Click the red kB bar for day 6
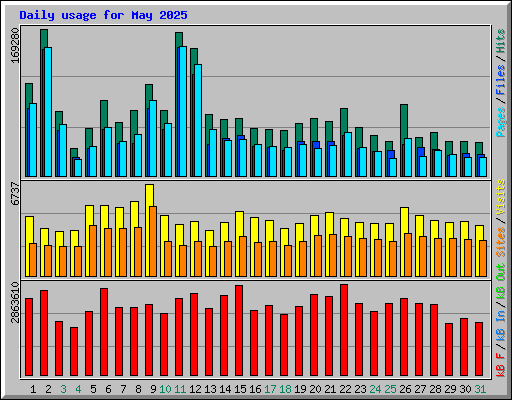This screenshot has height=400, width=512. [104, 332]
